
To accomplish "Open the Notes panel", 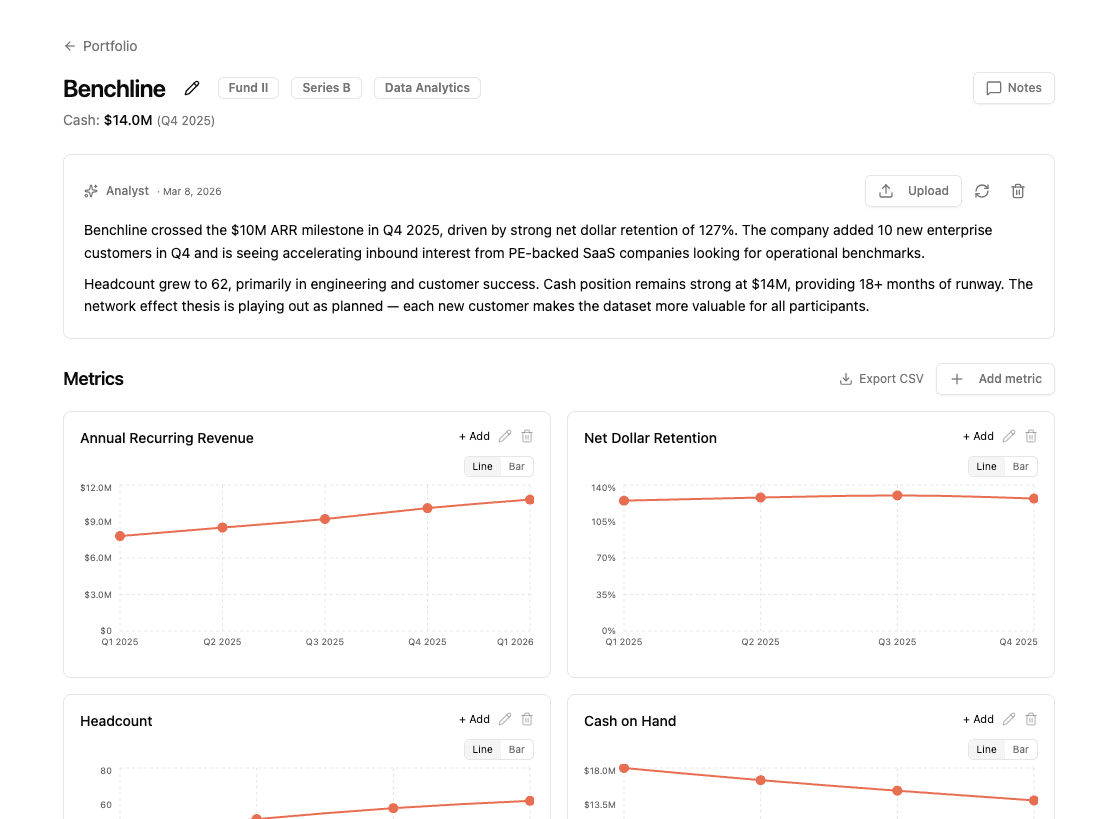I will coord(1013,88).
